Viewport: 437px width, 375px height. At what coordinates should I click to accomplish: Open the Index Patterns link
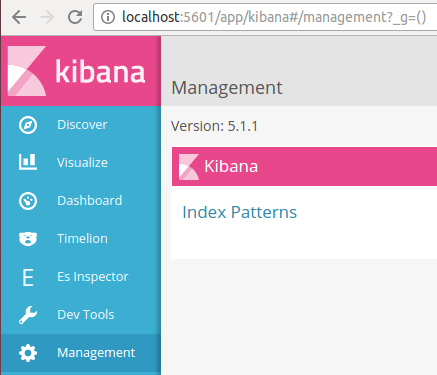point(239,212)
